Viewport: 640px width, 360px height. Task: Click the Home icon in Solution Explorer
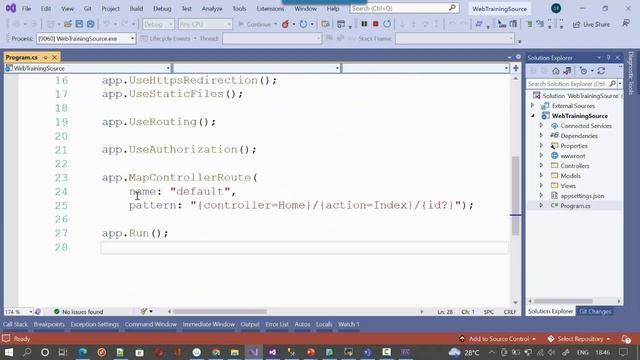(556, 71)
